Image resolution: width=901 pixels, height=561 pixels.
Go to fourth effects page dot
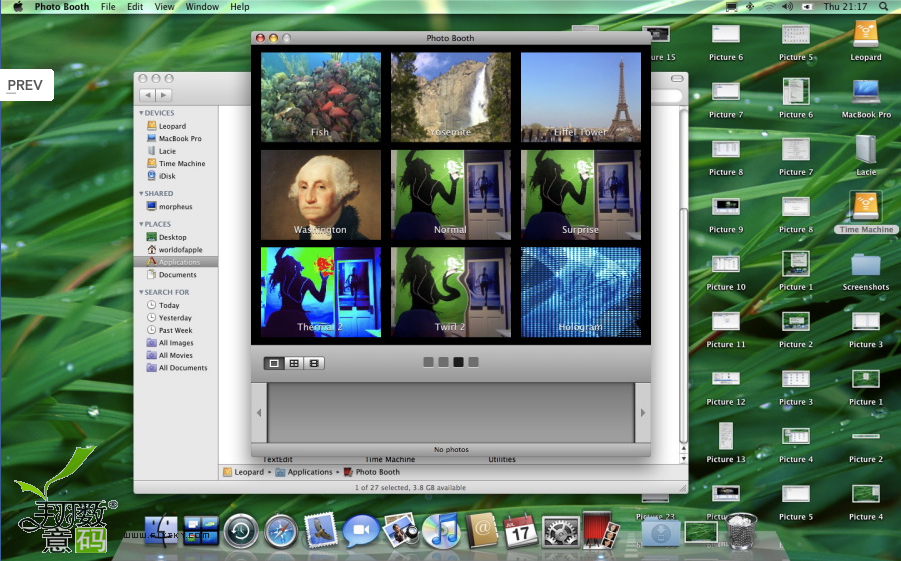(x=473, y=362)
